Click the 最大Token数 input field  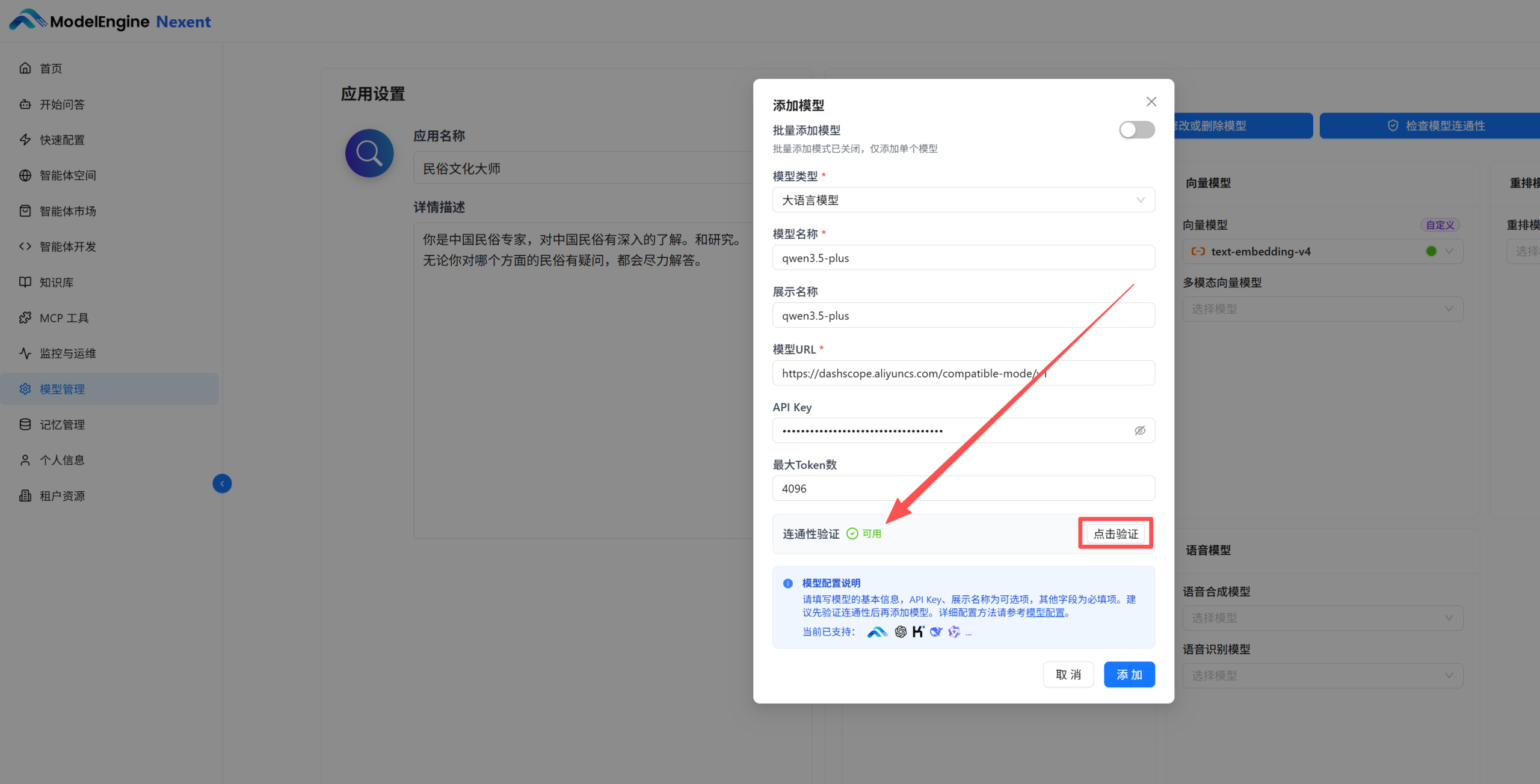tap(963, 488)
